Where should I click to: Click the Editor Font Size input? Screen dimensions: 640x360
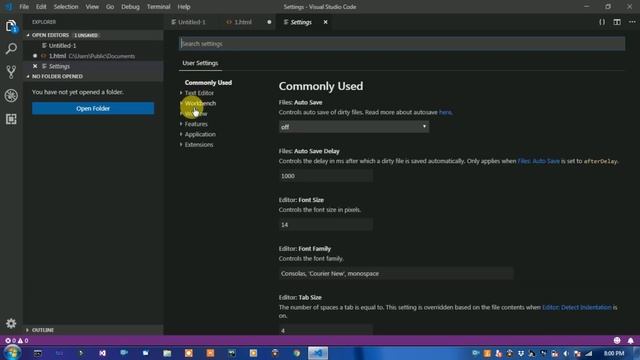326,224
